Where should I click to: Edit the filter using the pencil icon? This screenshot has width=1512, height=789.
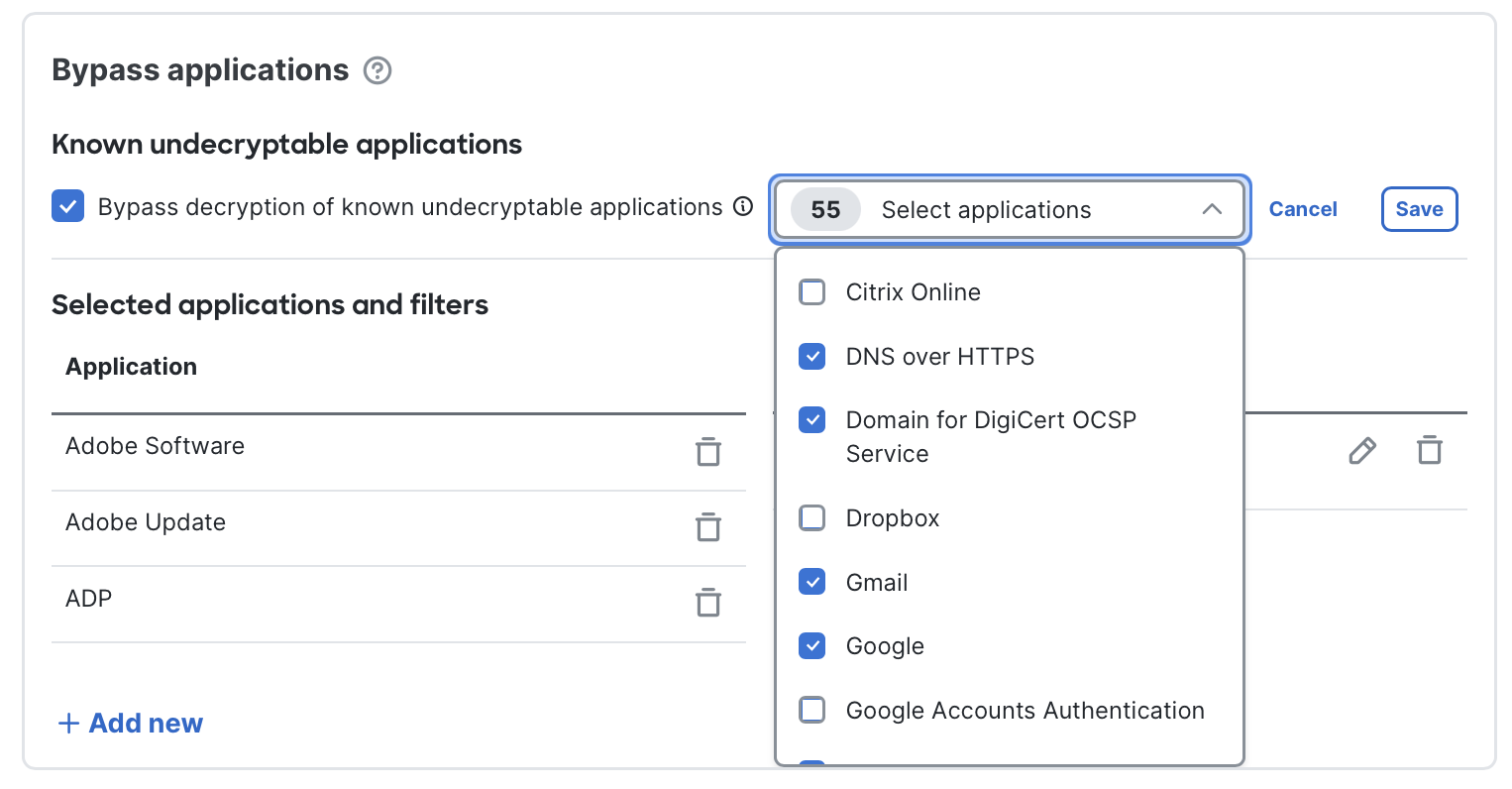(x=1362, y=451)
